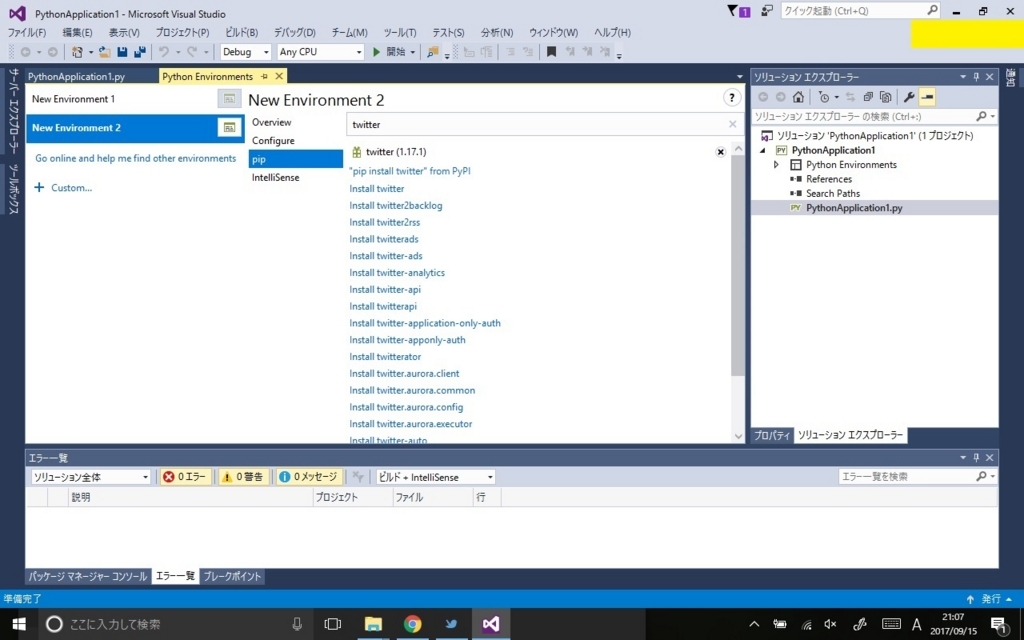
Task: Select the Overview view
Action: click(x=272, y=122)
